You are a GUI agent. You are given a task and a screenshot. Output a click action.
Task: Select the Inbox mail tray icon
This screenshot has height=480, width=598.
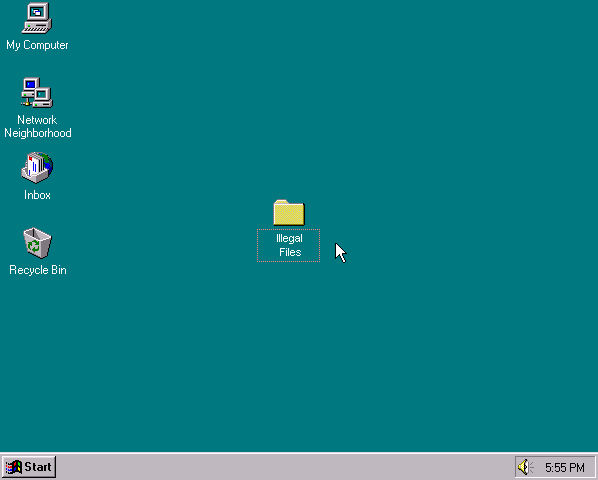(x=37, y=167)
